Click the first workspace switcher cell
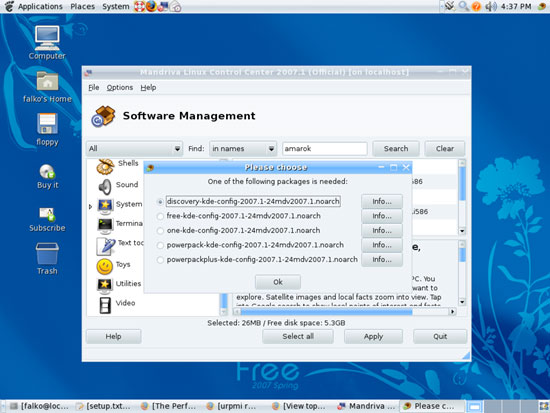Viewport: 550px width, 413px height. [x=475, y=406]
